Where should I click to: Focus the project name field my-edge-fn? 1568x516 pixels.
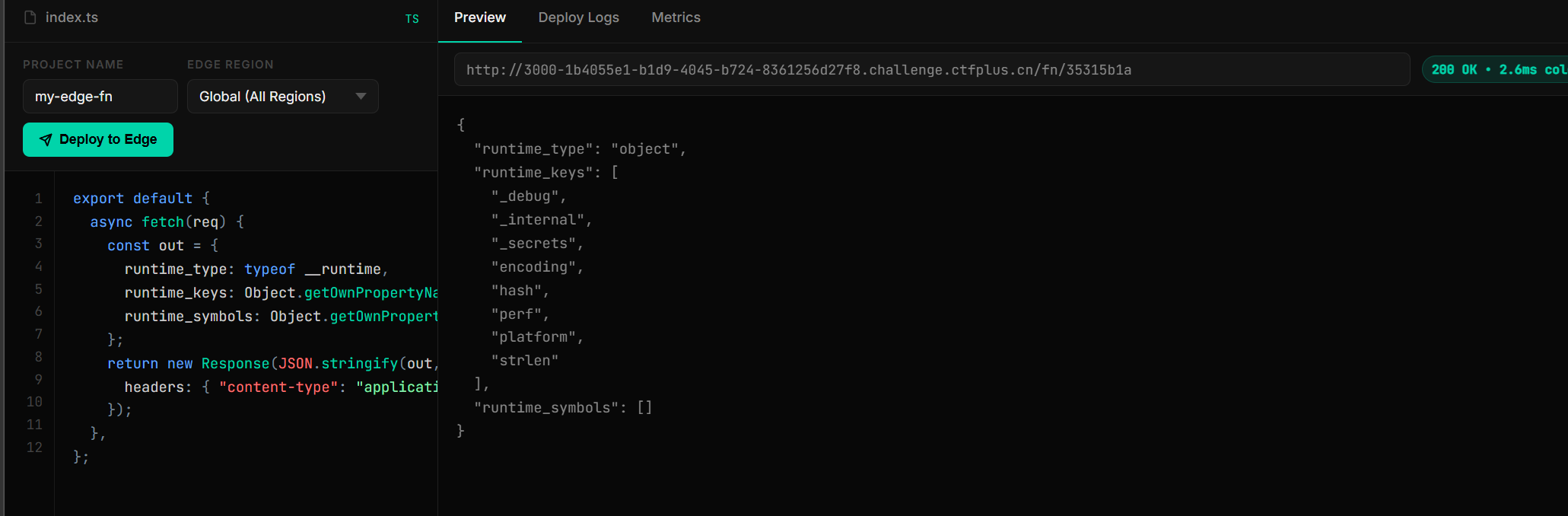point(100,97)
